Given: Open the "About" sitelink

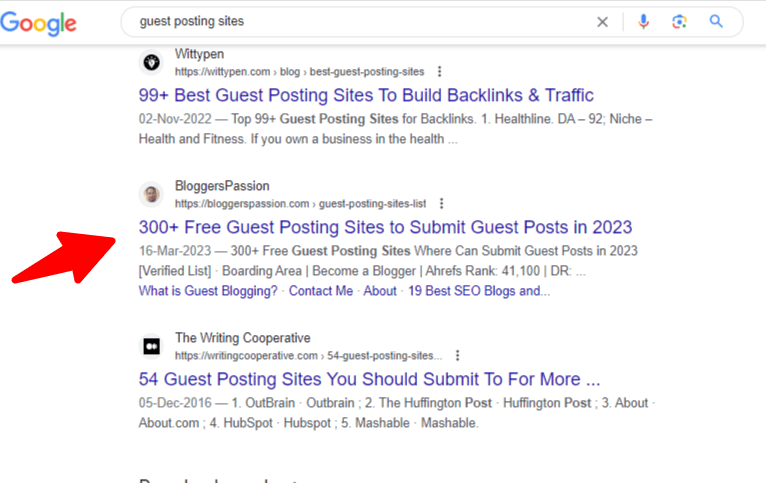Looking at the screenshot, I should pyautogui.click(x=380, y=291).
